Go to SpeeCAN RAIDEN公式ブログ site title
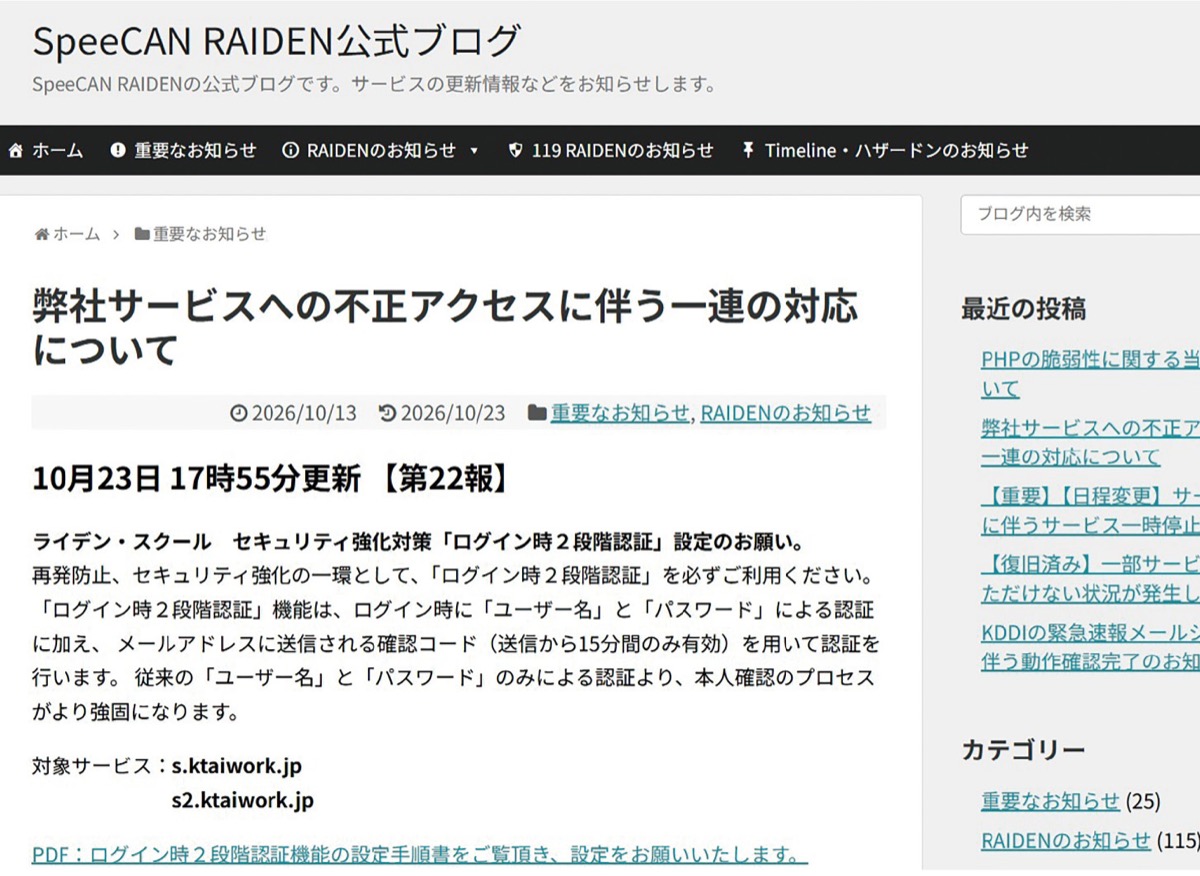Screen dimensions: 1200x876 (277, 41)
